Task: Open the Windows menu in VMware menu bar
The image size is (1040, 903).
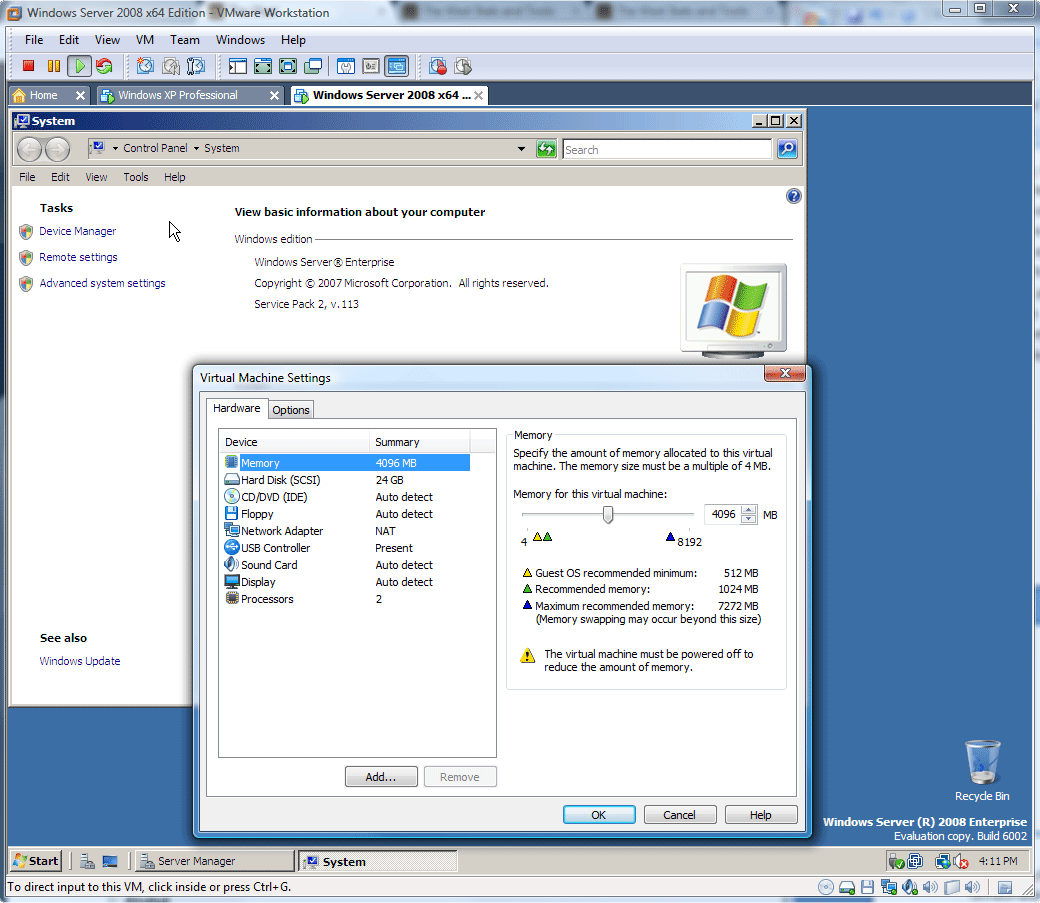Action: pyautogui.click(x=240, y=40)
